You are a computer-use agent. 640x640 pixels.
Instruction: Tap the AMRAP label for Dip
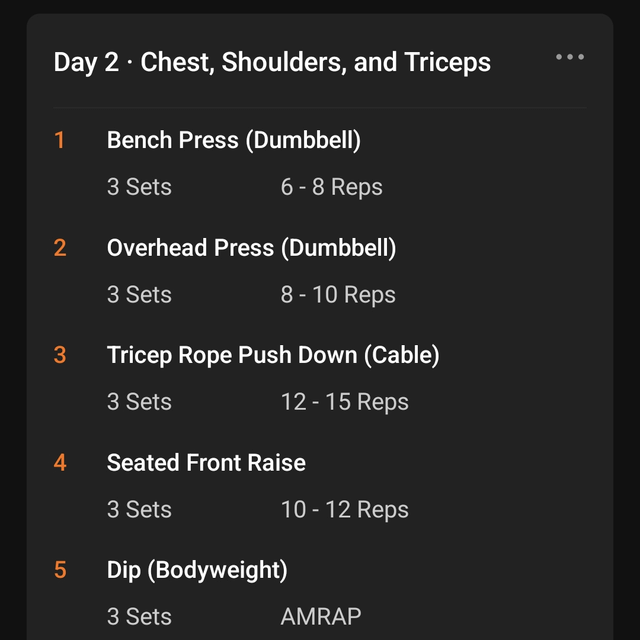coord(320,617)
